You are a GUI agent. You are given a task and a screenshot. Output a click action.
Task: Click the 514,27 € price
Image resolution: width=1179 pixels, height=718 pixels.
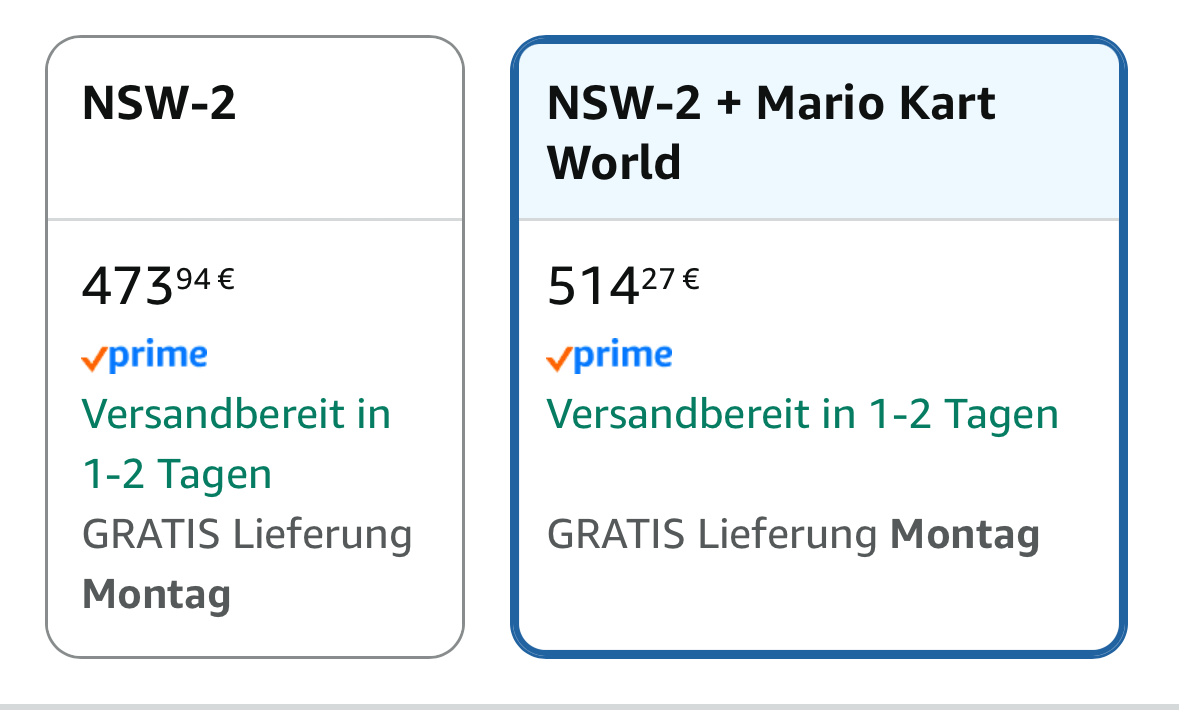pyautogui.click(x=623, y=285)
